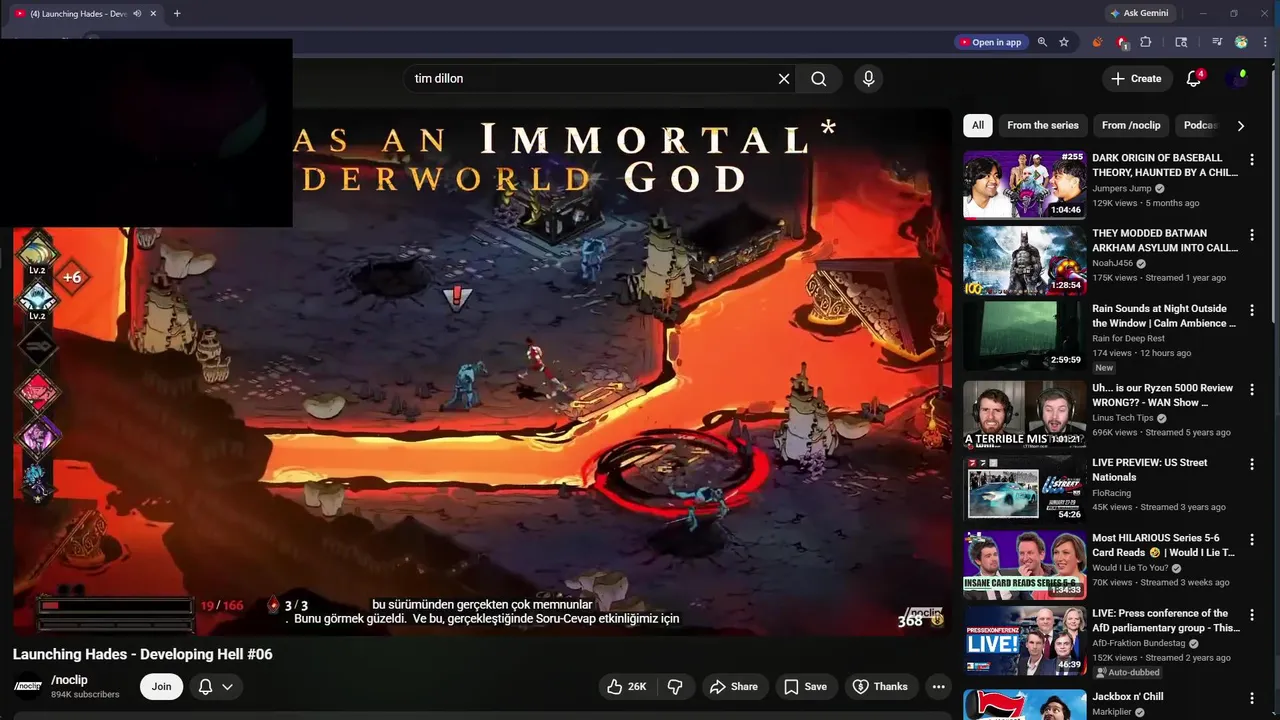
Task: Open the Would I Lie To You thumbnail
Action: click(1024, 565)
